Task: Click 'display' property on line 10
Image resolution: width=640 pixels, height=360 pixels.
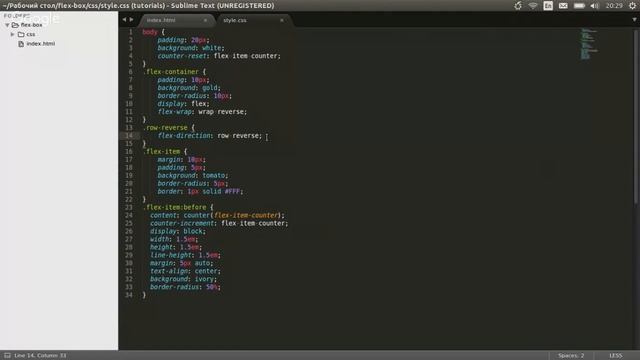Action: (171, 104)
